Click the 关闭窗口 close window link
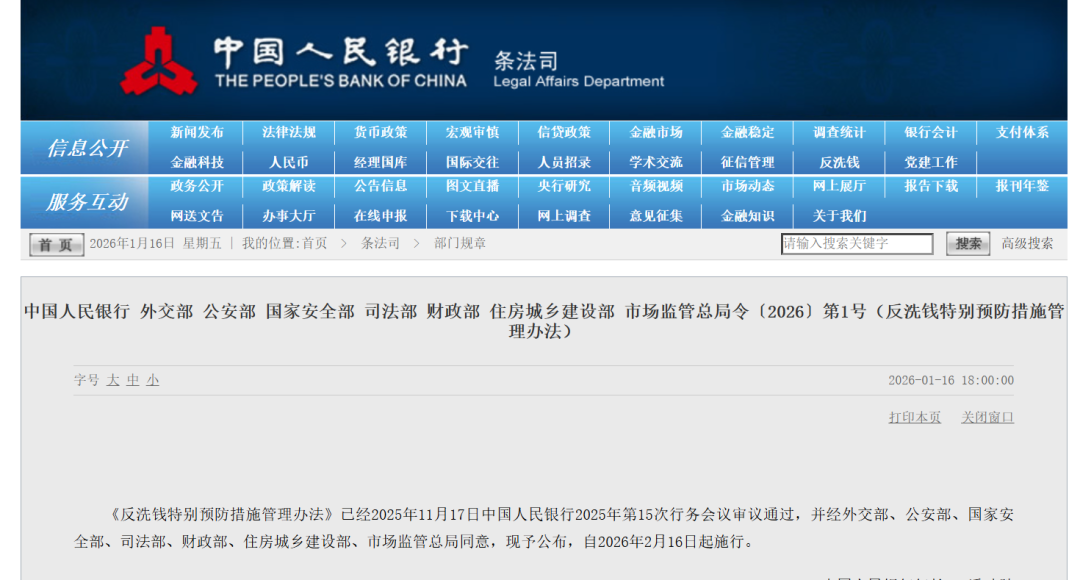Image resolution: width=1080 pixels, height=580 pixels. coord(987,418)
